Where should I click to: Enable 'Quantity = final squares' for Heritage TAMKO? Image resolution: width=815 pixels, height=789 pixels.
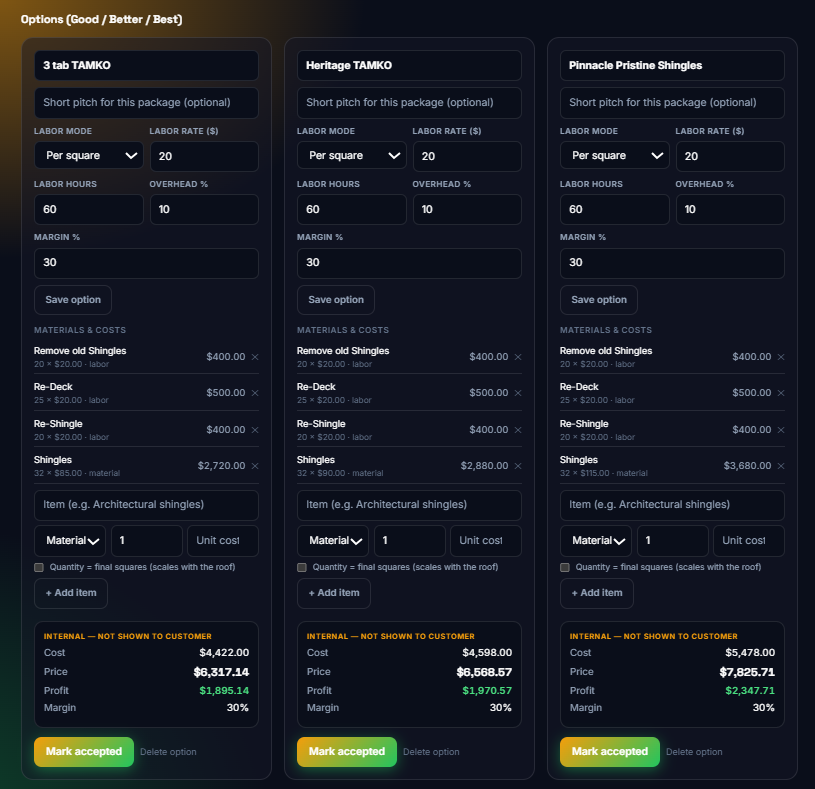coord(302,567)
